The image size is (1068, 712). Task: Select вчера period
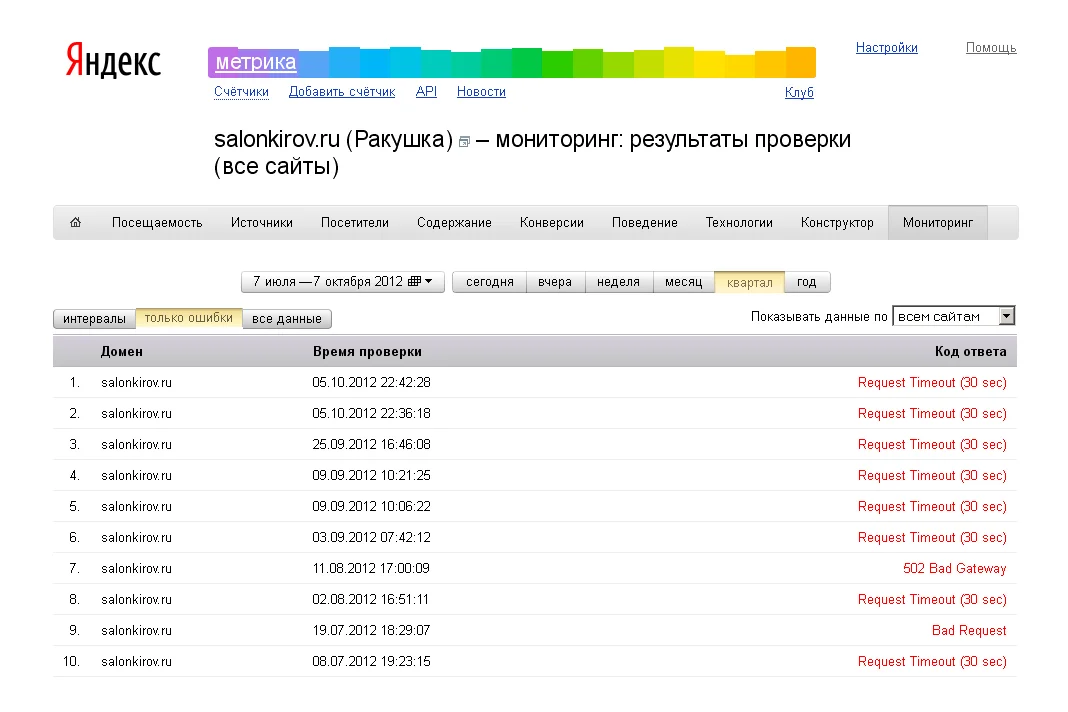point(555,282)
